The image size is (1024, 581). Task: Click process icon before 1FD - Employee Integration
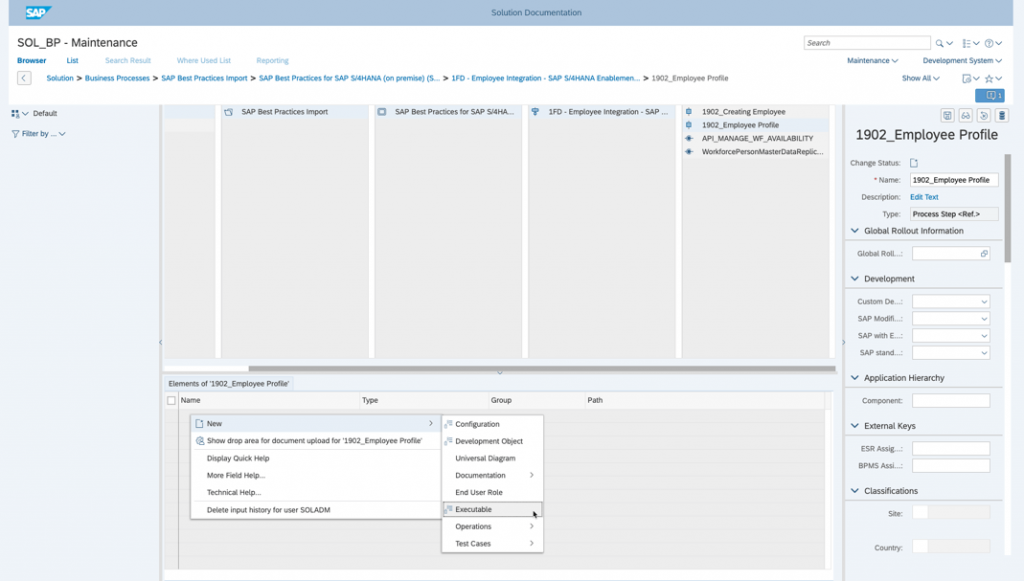click(x=536, y=112)
